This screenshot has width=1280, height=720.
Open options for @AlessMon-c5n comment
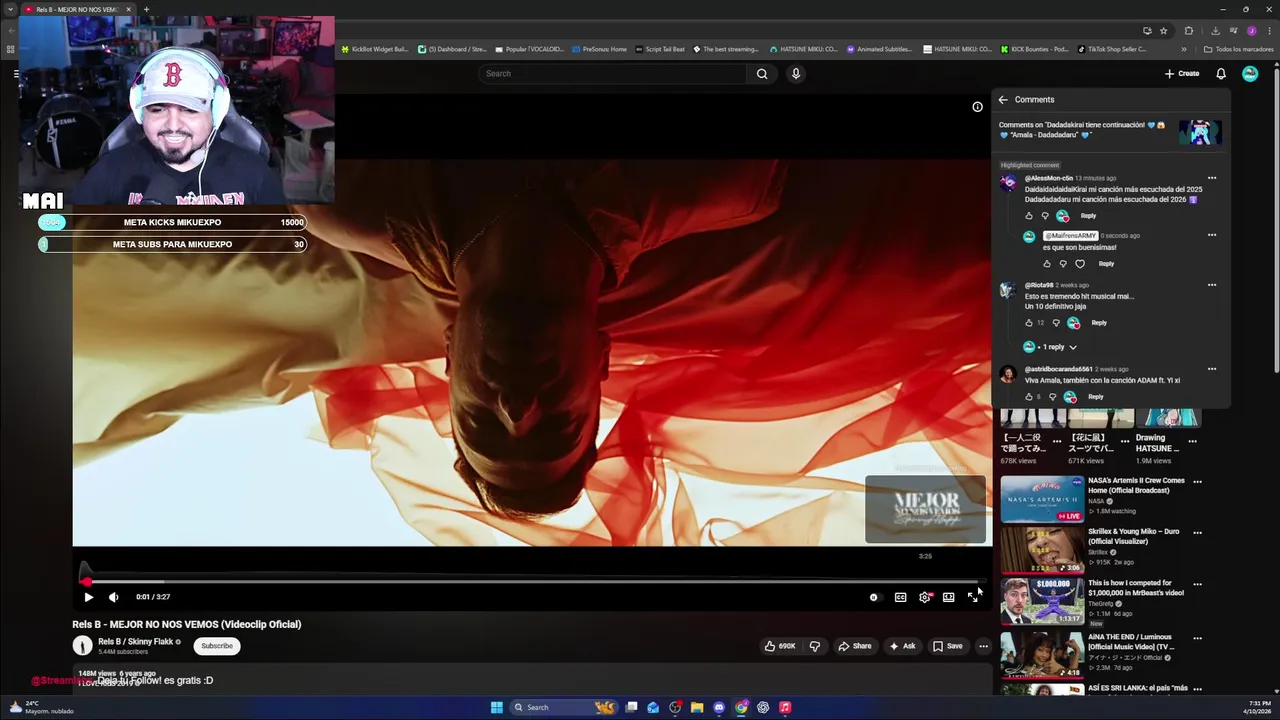1212,178
